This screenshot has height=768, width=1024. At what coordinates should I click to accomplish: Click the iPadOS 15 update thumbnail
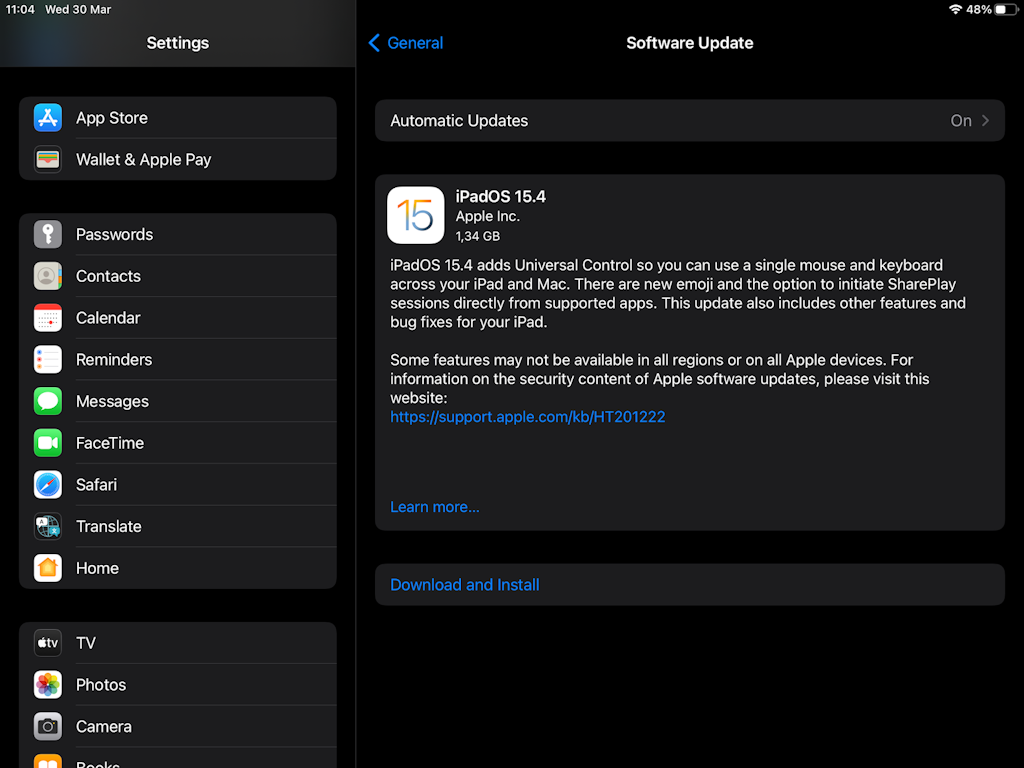(415, 215)
